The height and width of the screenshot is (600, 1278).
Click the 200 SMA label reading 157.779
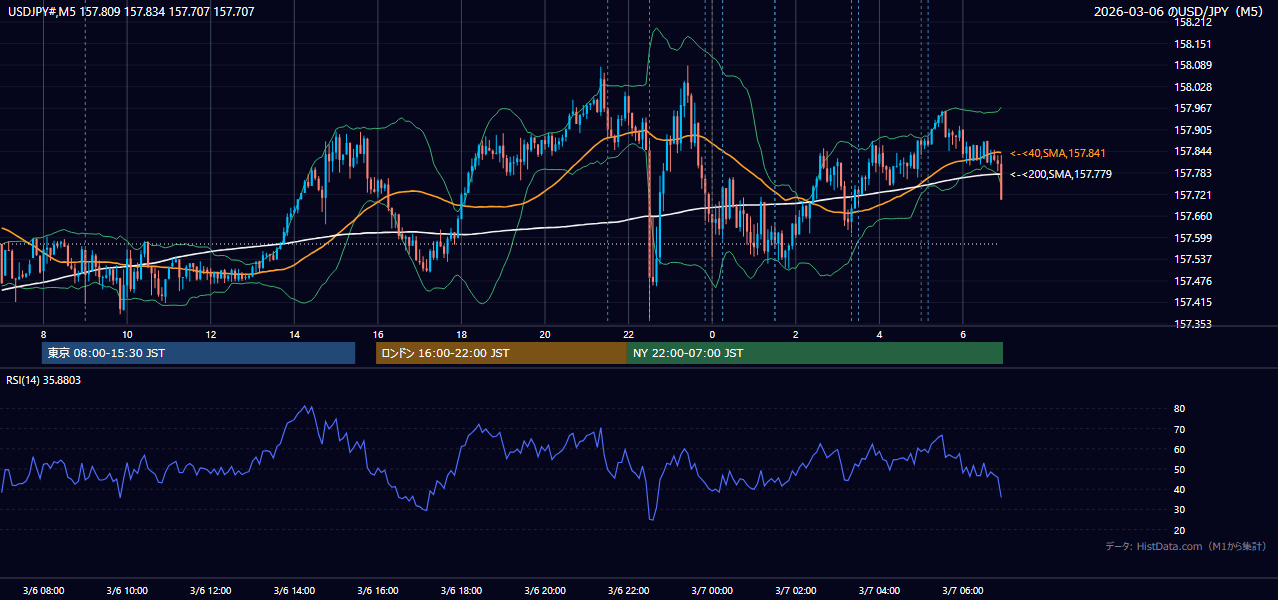coord(1060,174)
